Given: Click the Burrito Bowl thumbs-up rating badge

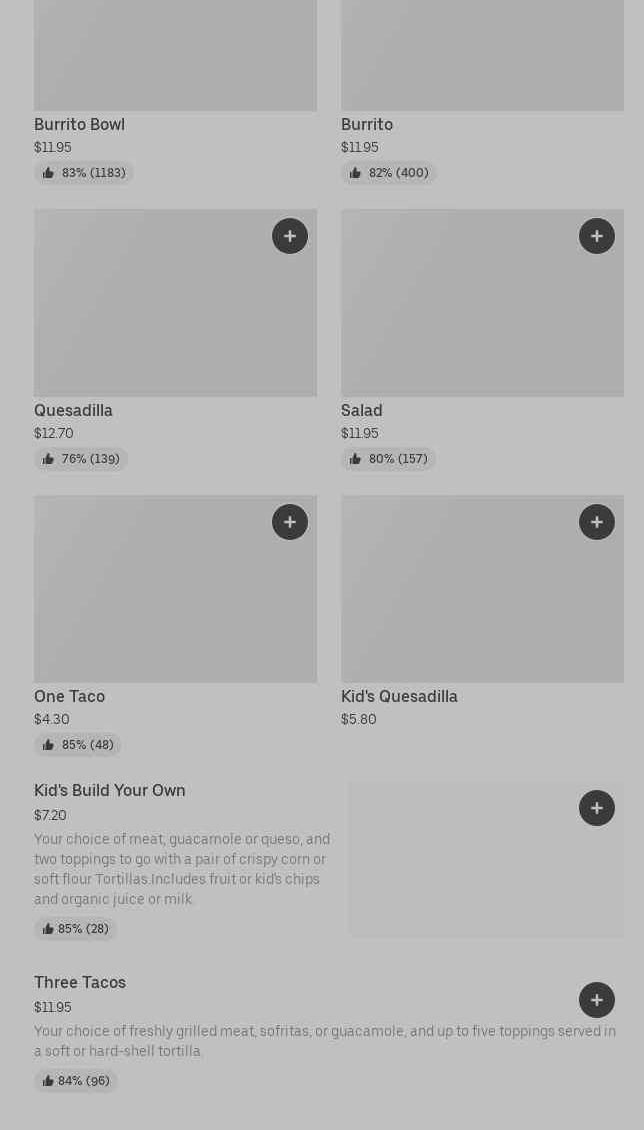Looking at the screenshot, I should [x=84, y=173].
